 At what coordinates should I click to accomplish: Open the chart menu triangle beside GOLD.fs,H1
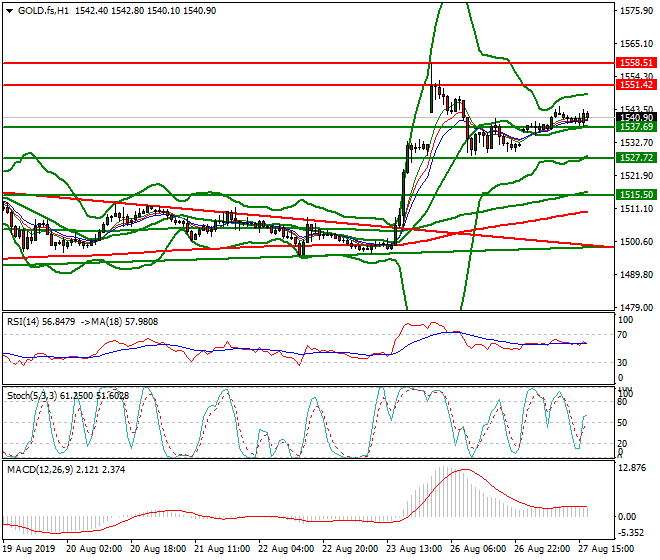[x=9, y=11]
